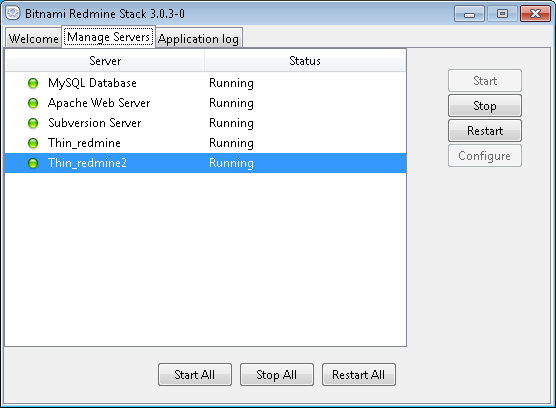Click the Configure button
Image resolution: width=556 pixels, height=408 pixels.
[485, 156]
